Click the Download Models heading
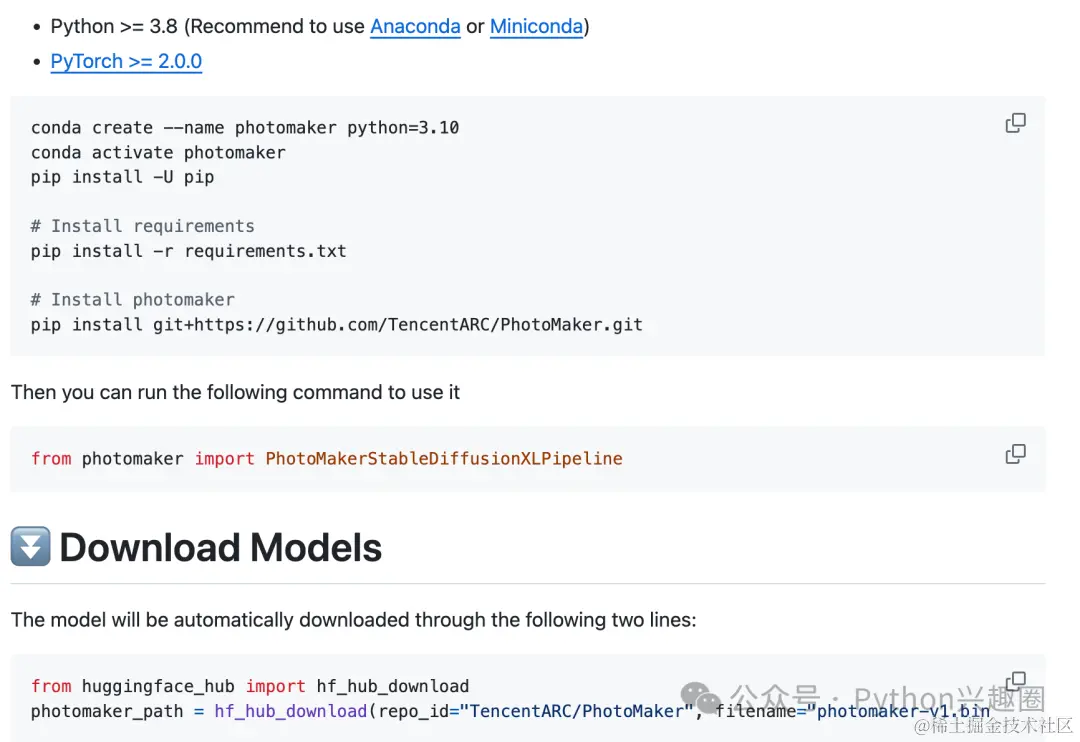This screenshot has height=742, width=1080. pos(221,547)
